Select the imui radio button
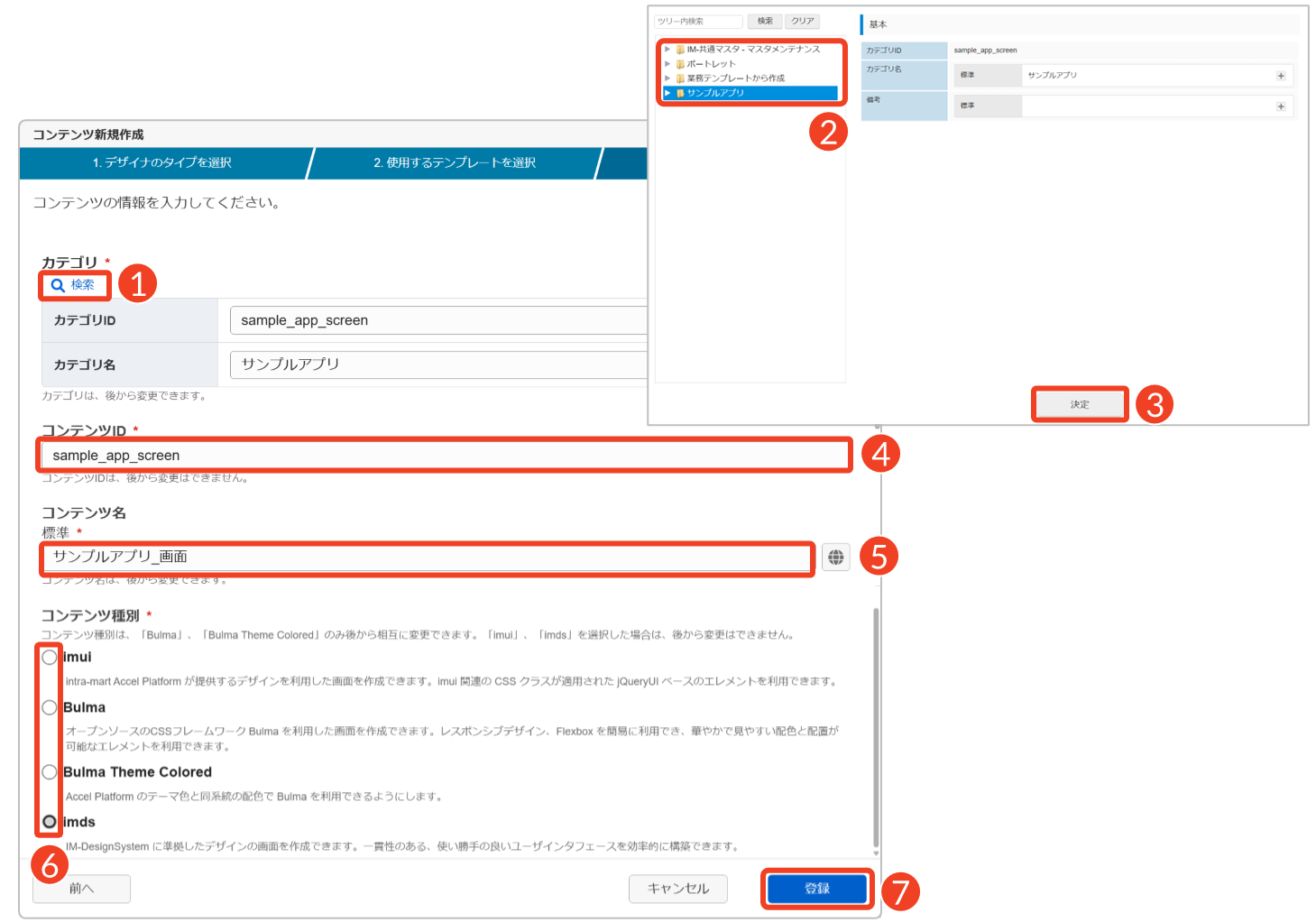 click(50, 658)
